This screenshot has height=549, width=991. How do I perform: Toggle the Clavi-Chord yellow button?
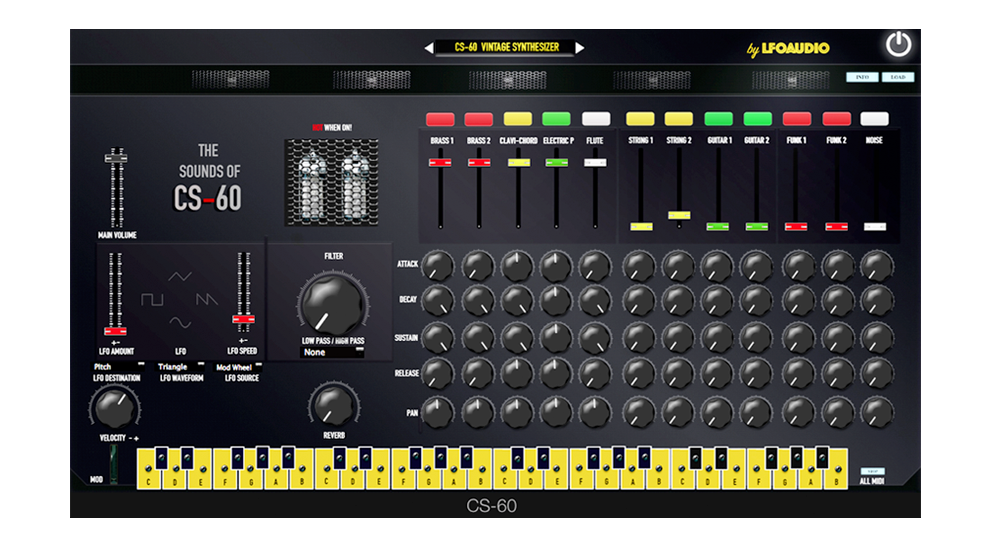(518, 119)
